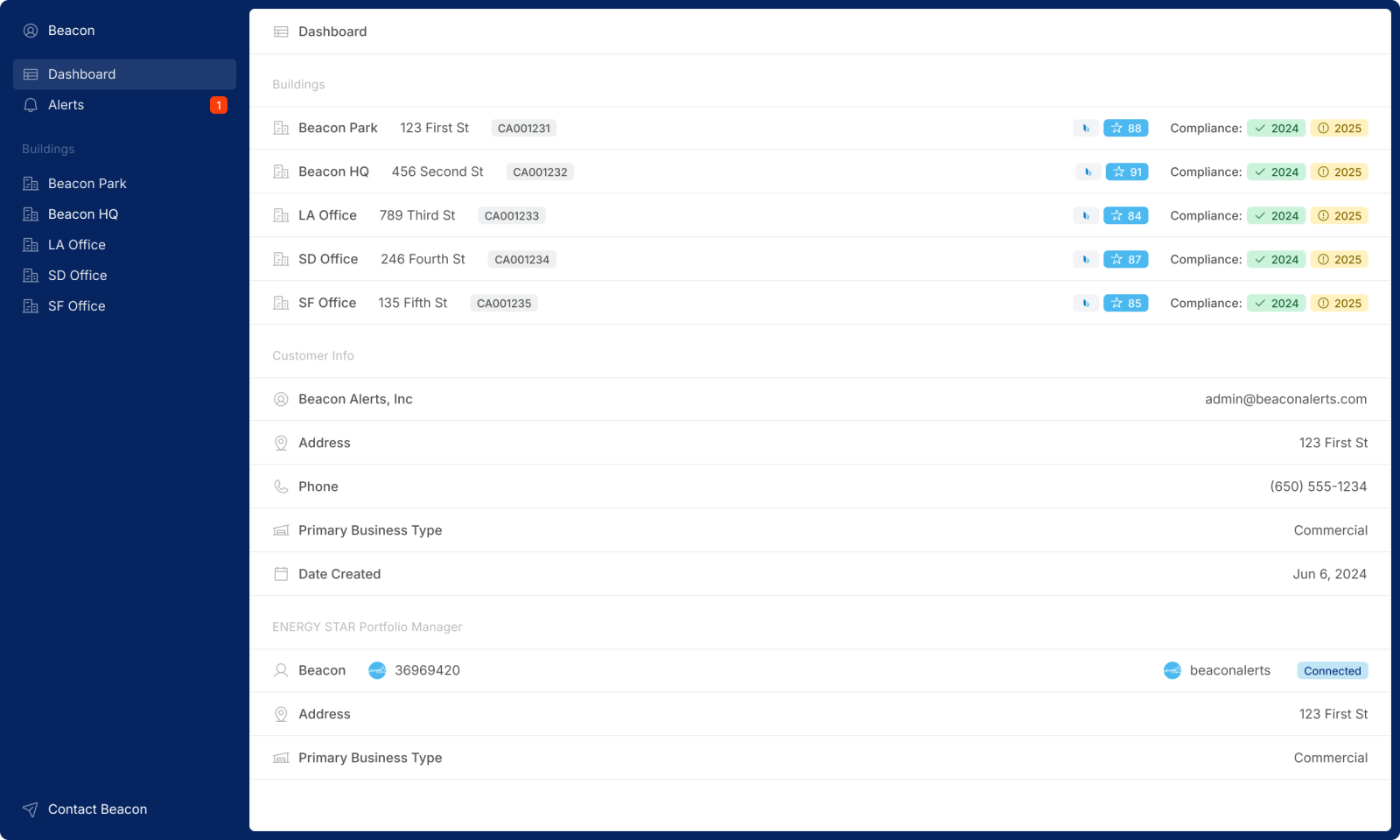Click 2025 compliance badge for Beacon HQ
This screenshot has height=840, width=1400.
coord(1340,172)
